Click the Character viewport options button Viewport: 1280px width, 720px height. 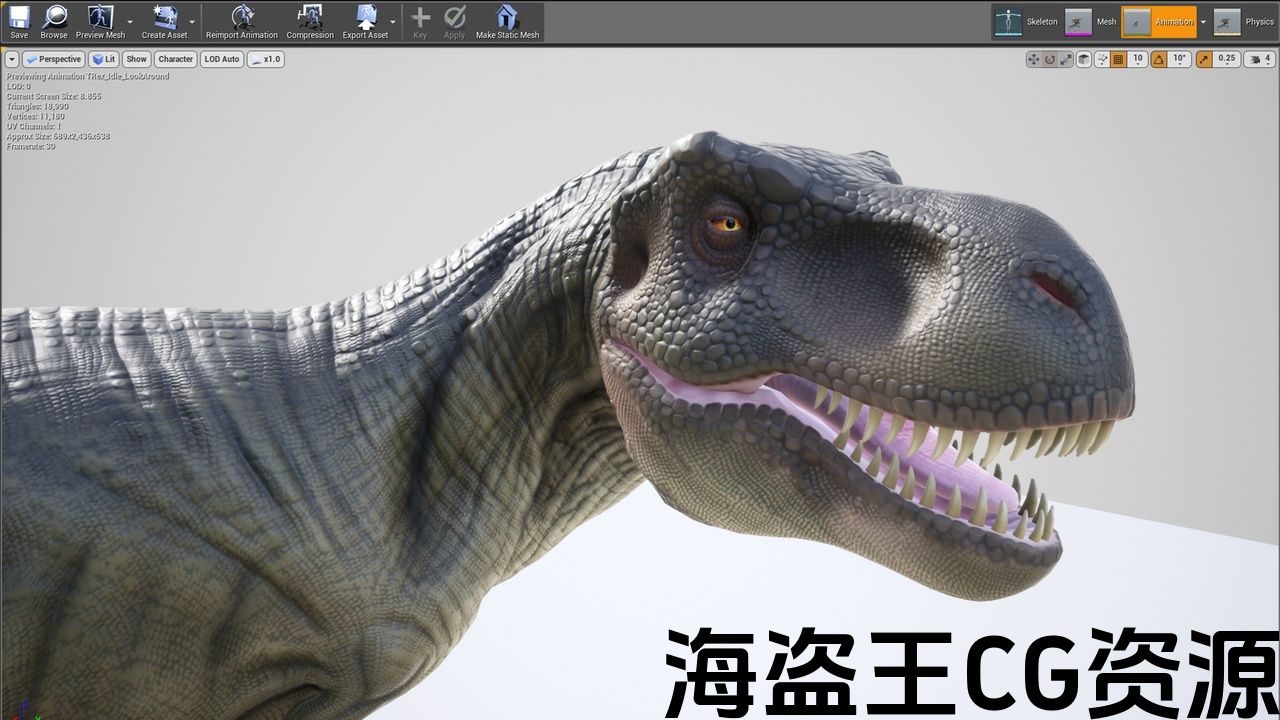click(x=175, y=59)
